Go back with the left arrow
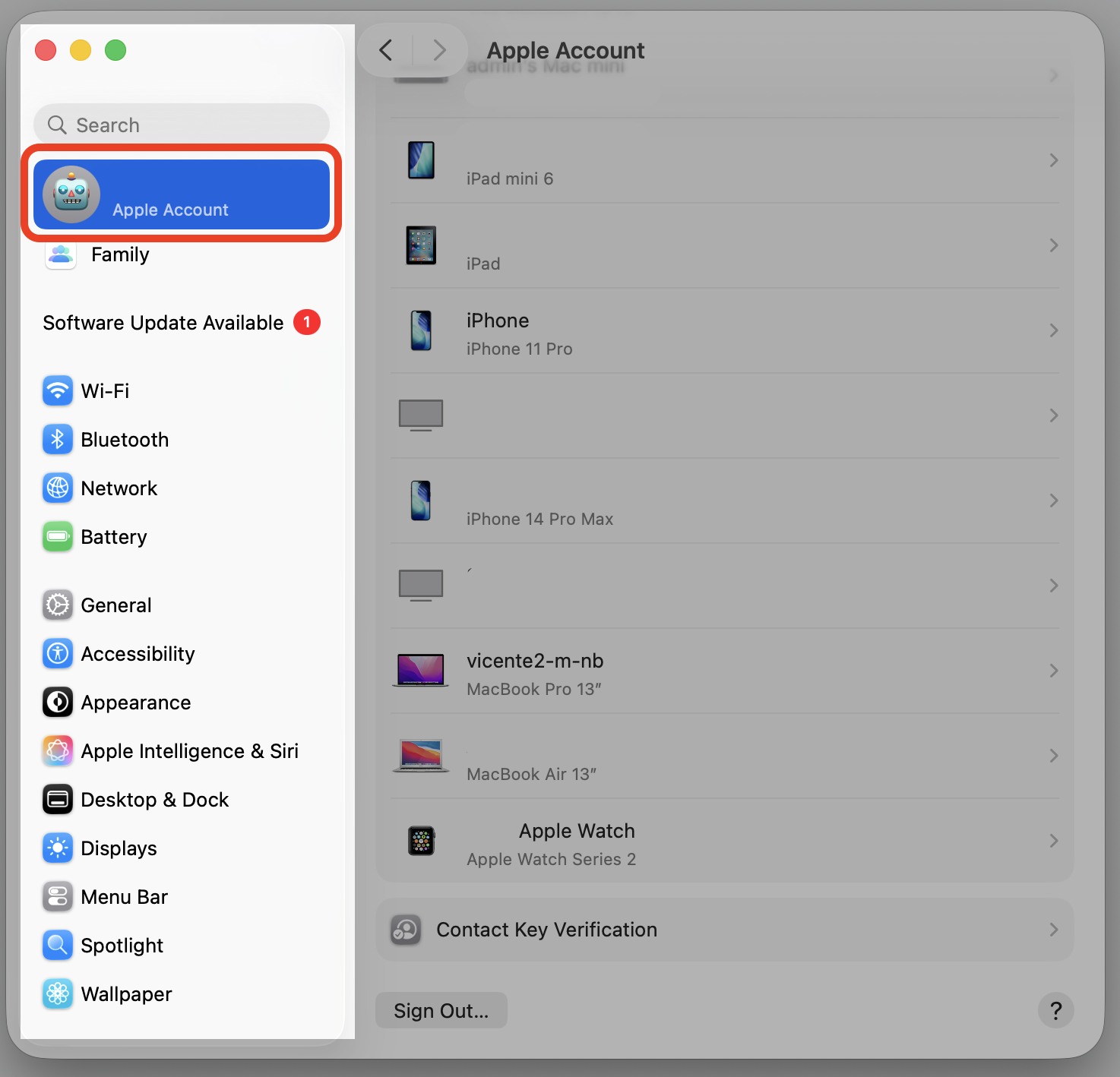The width and height of the screenshot is (1120, 1077). click(386, 50)
